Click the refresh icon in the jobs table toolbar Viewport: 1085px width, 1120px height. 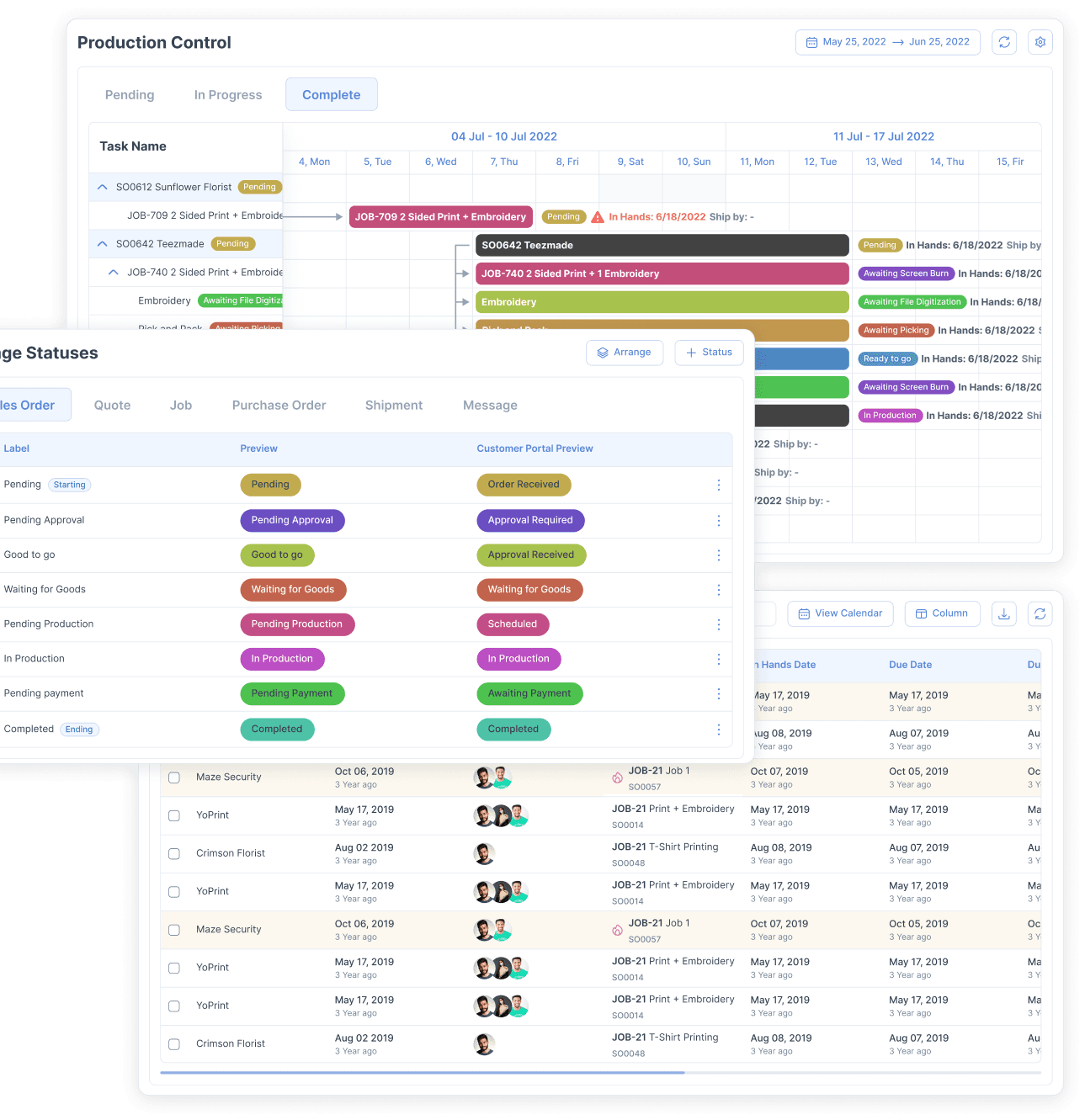pos(1040,614)
